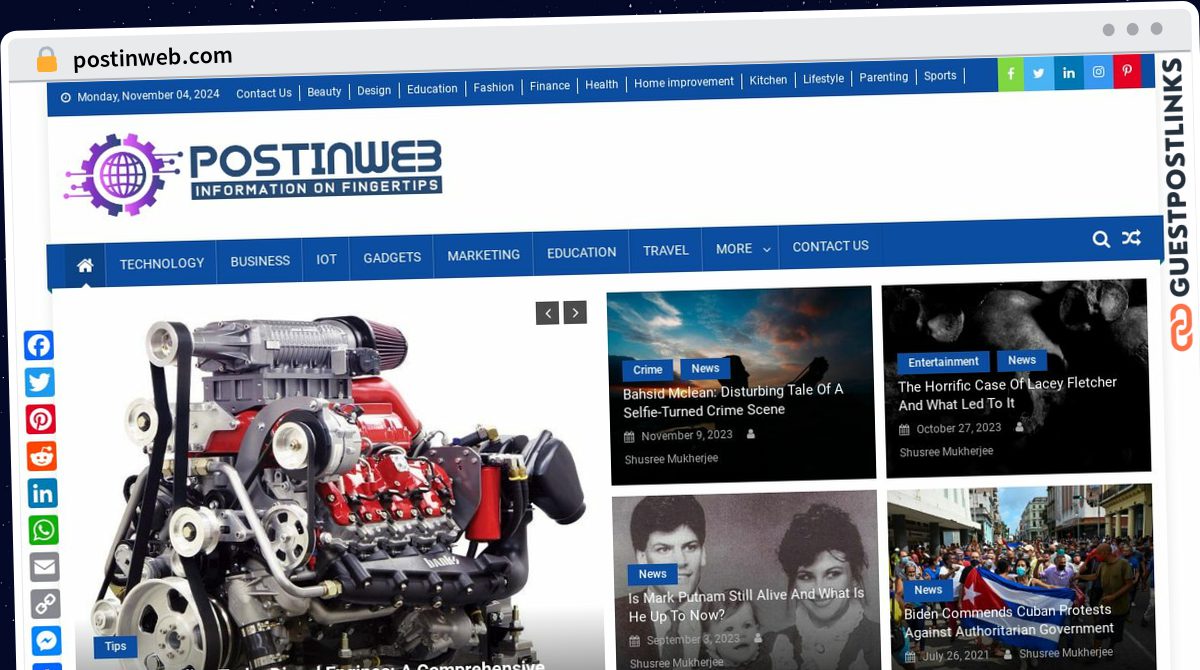This screenshot has width=1200, height=670.
Task: Open the MARKETING menu item
Action: pyautogui.click(x=484, y=255)
